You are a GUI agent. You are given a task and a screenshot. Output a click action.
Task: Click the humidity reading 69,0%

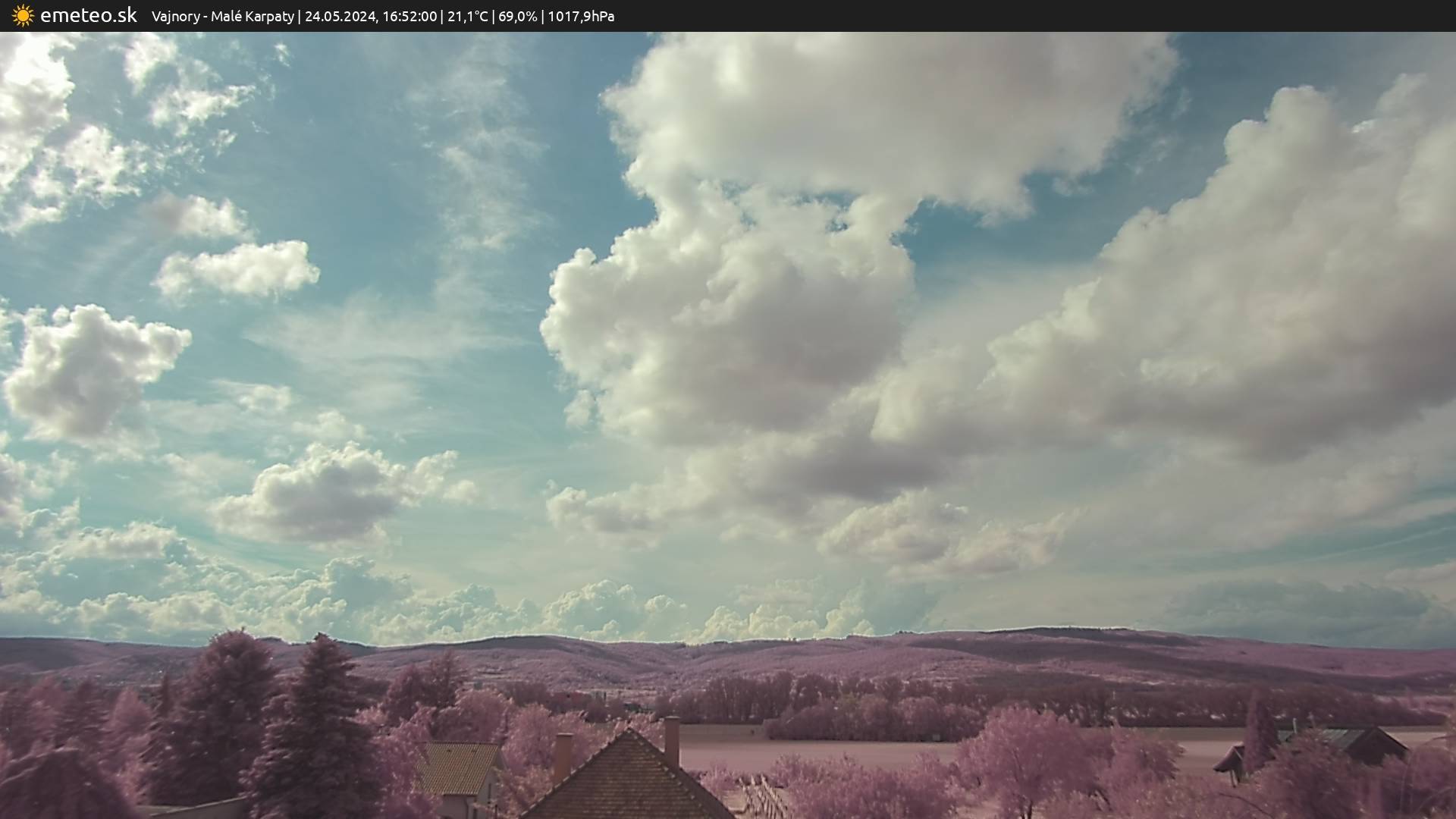pos(516,17)
